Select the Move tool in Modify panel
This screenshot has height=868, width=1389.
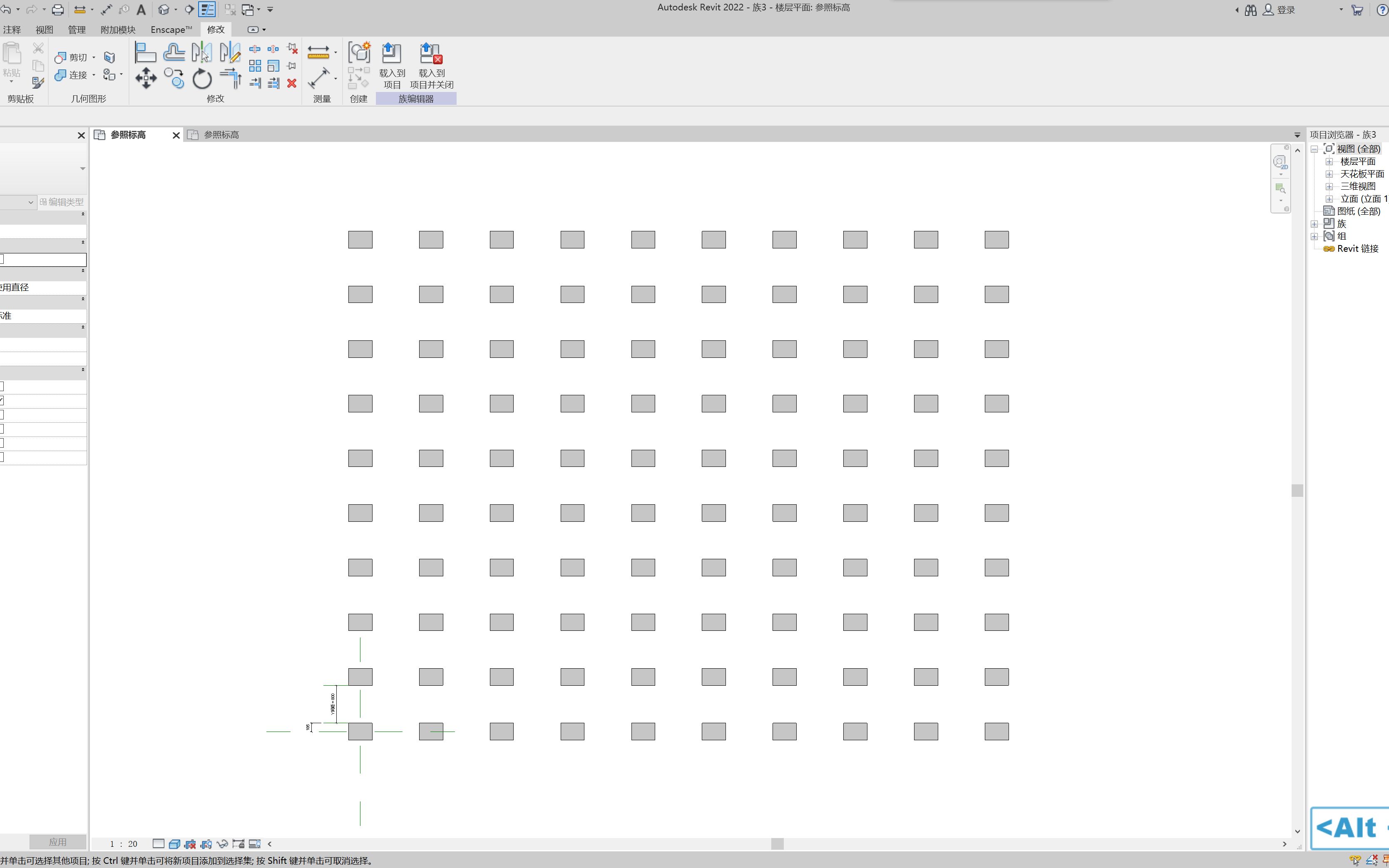pyautogui.click(x=146, y=77)
